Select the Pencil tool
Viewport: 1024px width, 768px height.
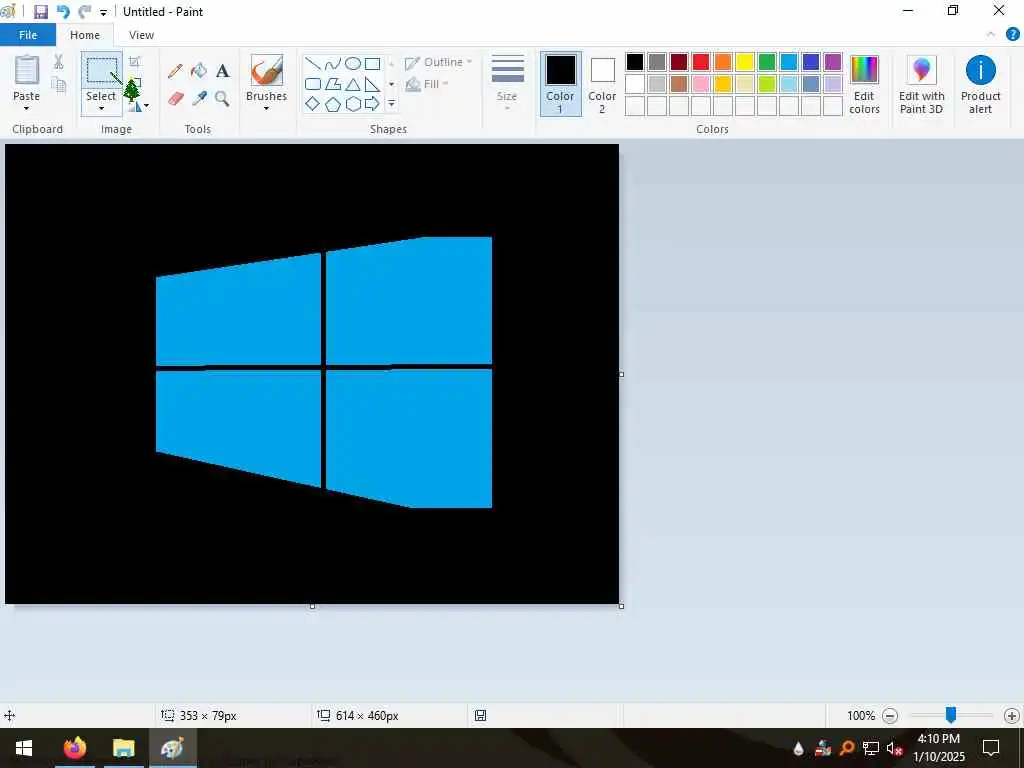point(175,71)
